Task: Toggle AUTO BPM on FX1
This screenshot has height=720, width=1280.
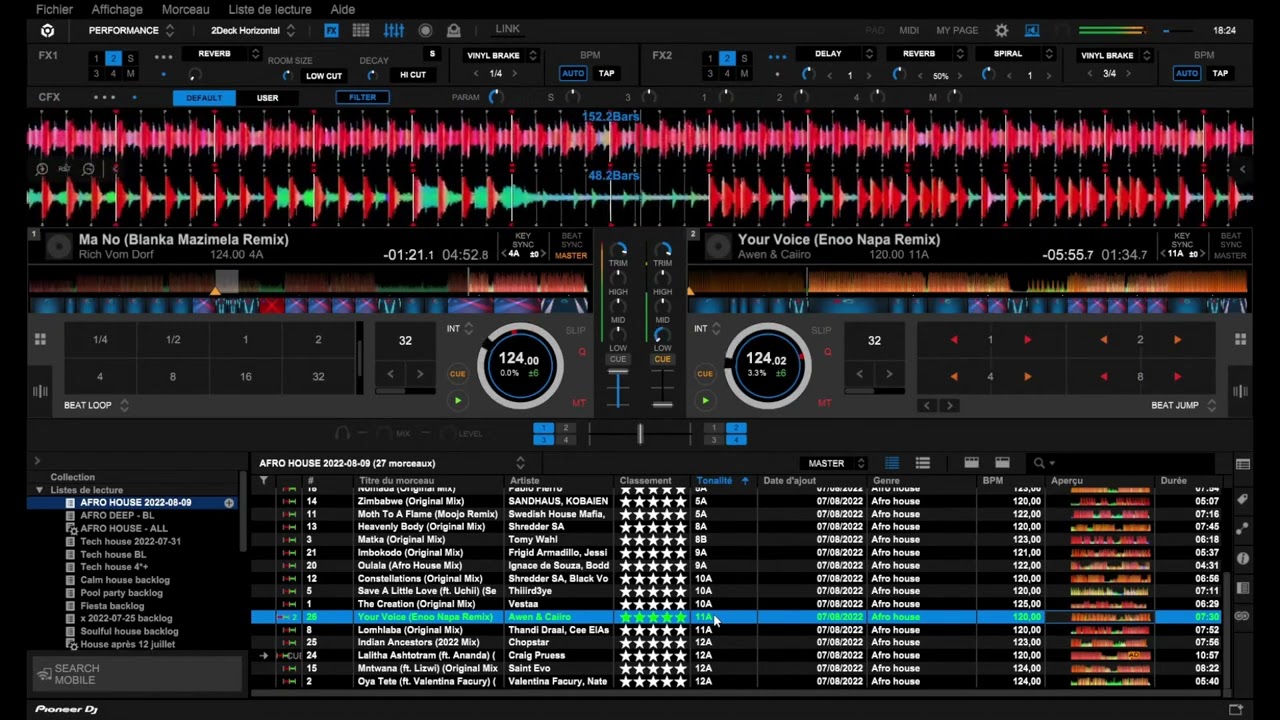Action: coord(573,73)
